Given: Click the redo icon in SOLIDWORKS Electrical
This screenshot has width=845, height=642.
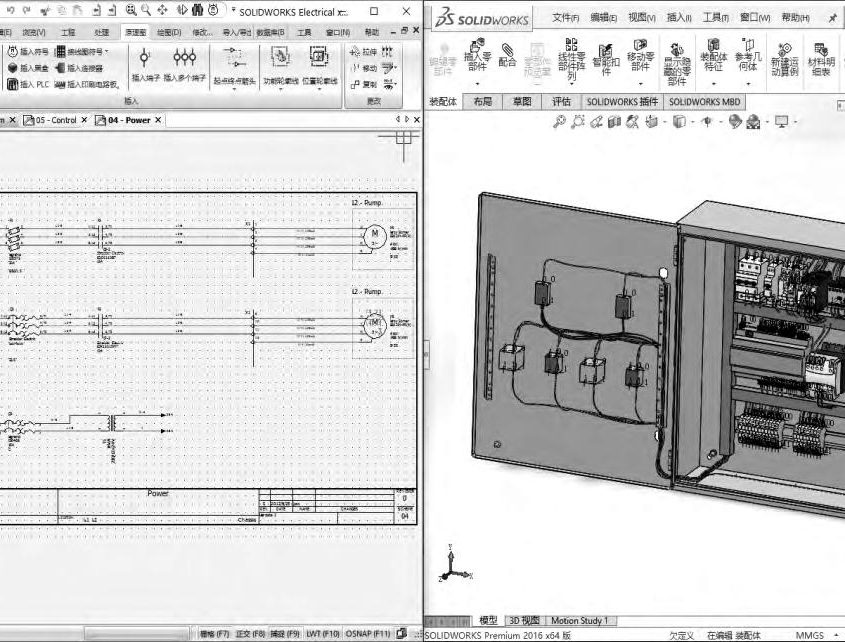Looking at the screenshot, I should [27, 10].
